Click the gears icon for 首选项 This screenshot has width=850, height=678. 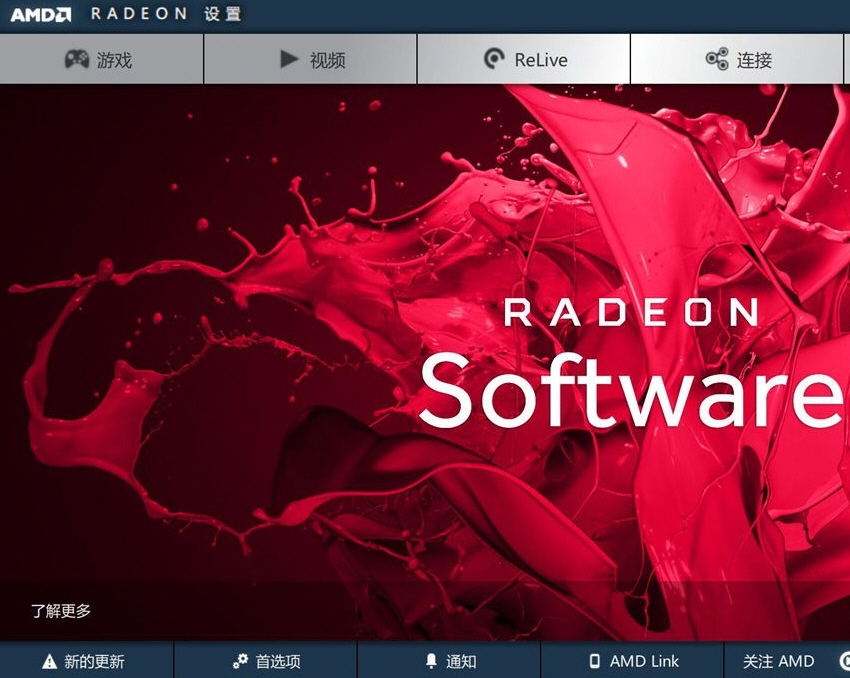(240, 661)
